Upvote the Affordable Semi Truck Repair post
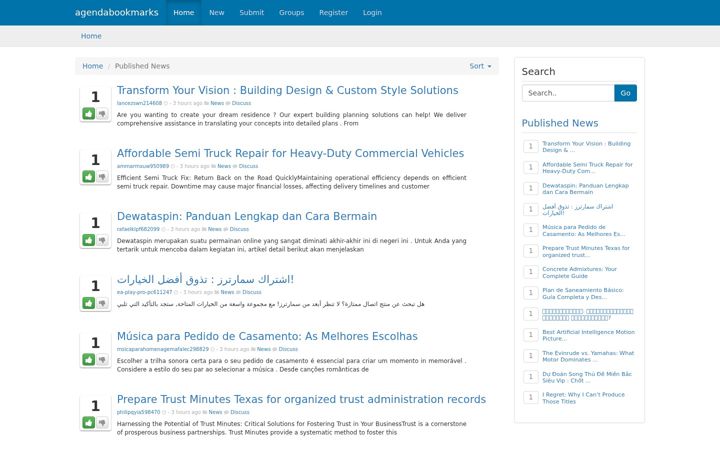 [x=89, y=176]
